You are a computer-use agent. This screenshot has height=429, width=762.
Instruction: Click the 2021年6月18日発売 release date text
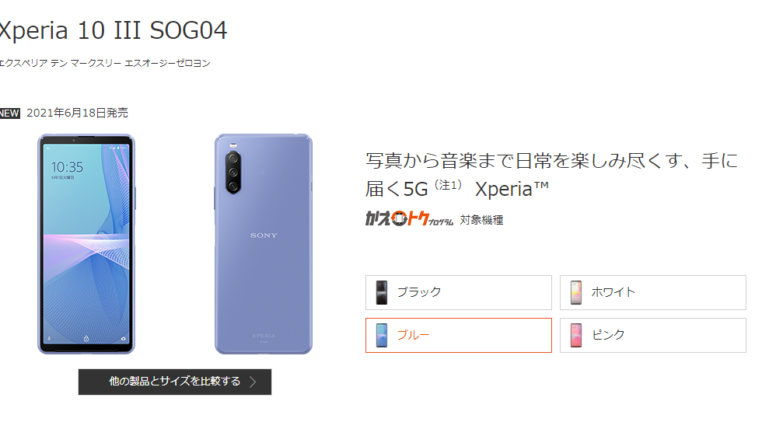[x=77, y=113]
